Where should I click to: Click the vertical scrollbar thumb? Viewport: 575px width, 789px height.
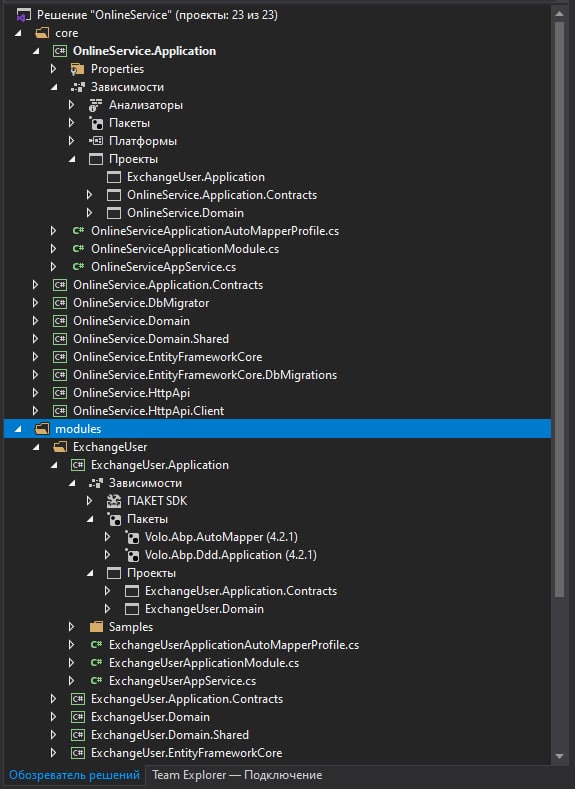click(559, 309)
